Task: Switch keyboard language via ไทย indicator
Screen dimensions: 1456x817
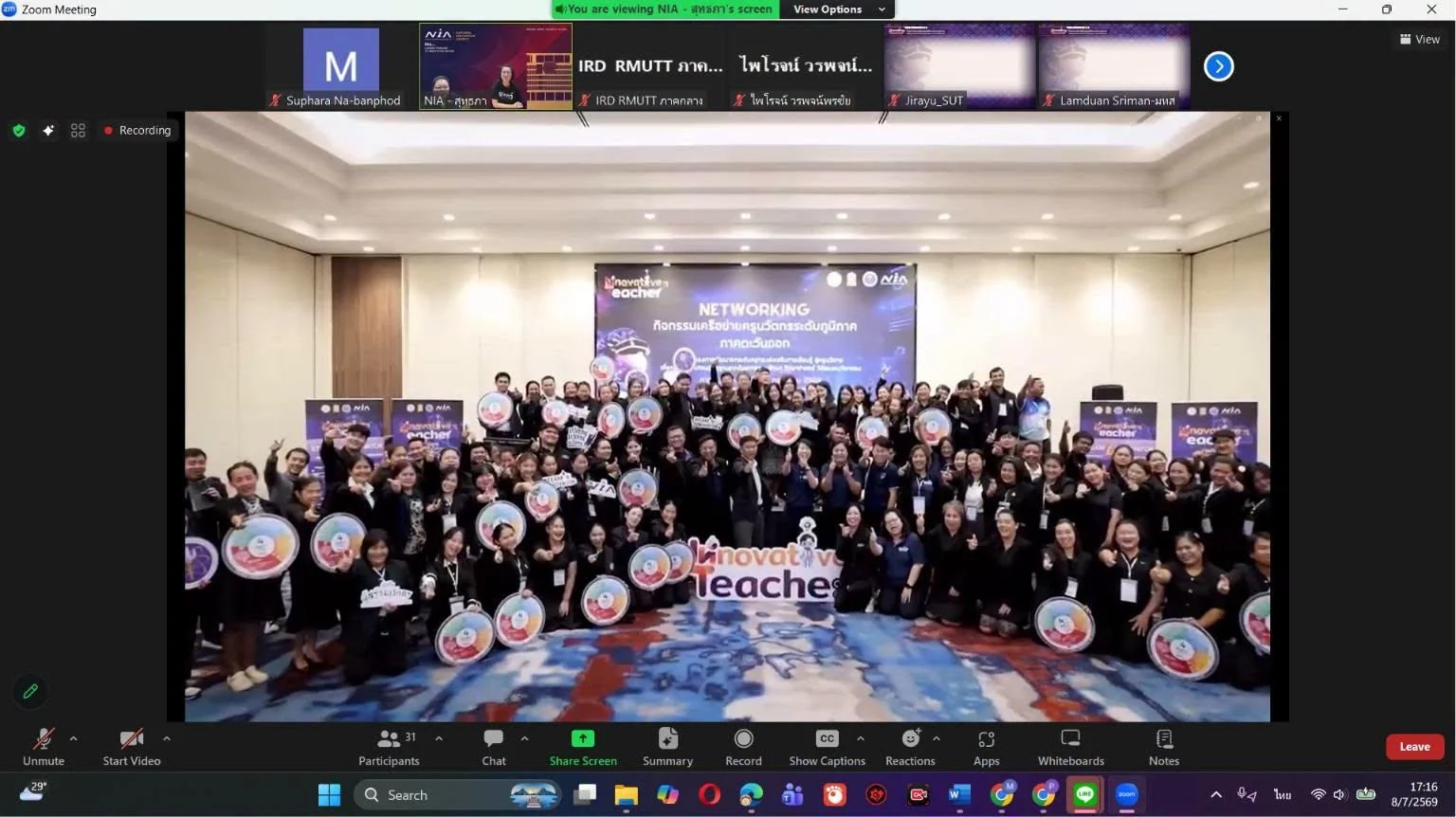Action: click(x=1283, y=794)
